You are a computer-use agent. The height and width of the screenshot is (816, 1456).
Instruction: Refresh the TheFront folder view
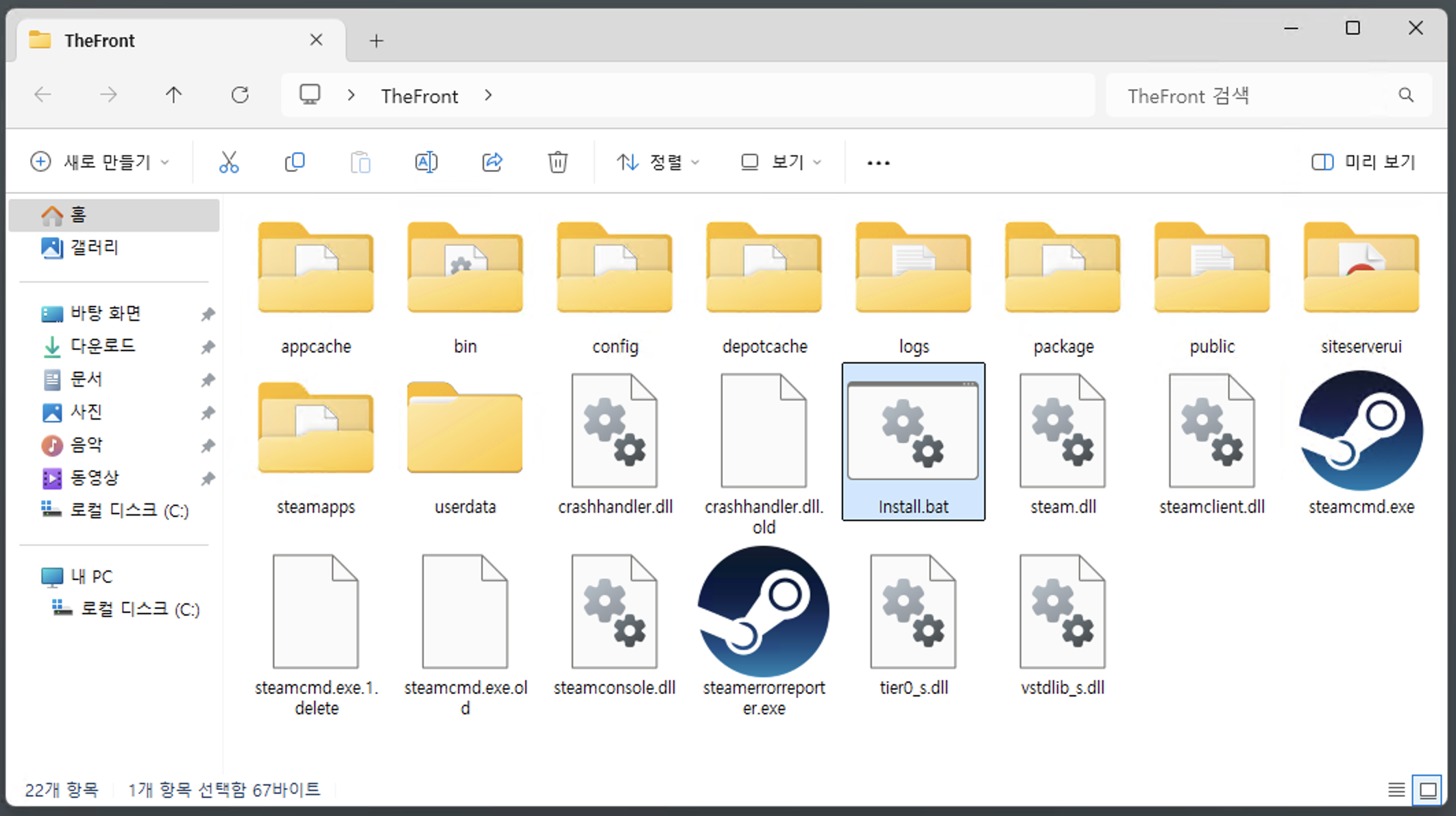[240, 95]
